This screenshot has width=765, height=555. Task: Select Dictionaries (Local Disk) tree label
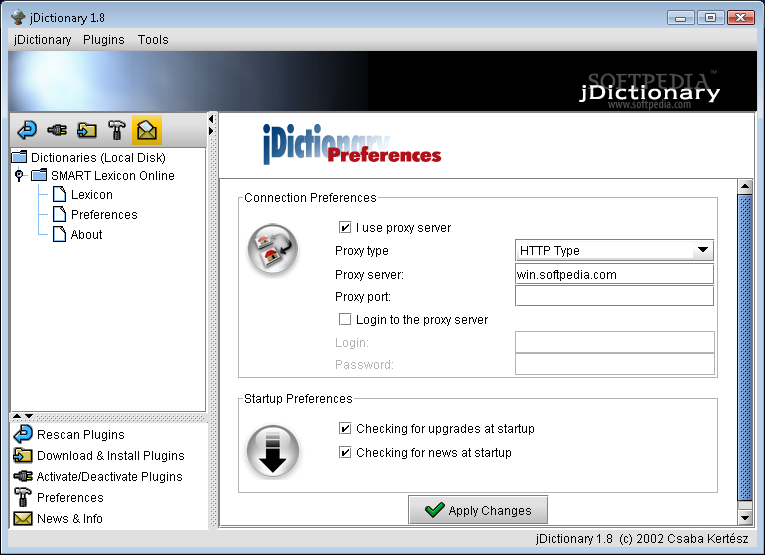(x=98, y=157)
